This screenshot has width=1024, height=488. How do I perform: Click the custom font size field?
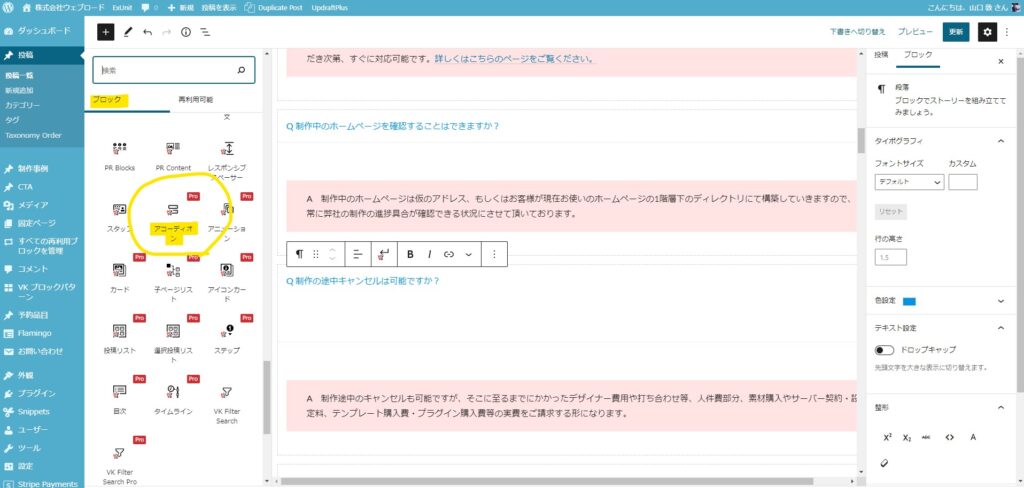tap(963, 182)
